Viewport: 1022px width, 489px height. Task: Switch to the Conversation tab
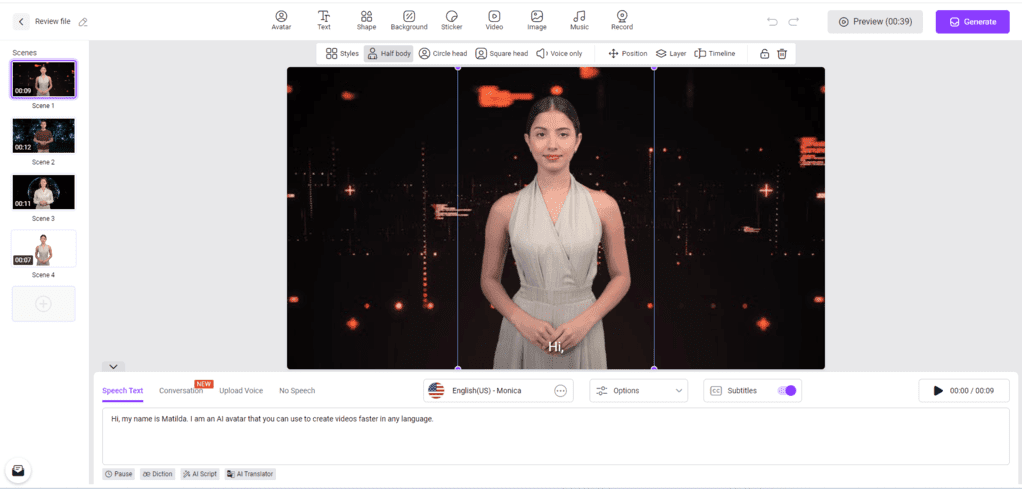tap(181, 391)
